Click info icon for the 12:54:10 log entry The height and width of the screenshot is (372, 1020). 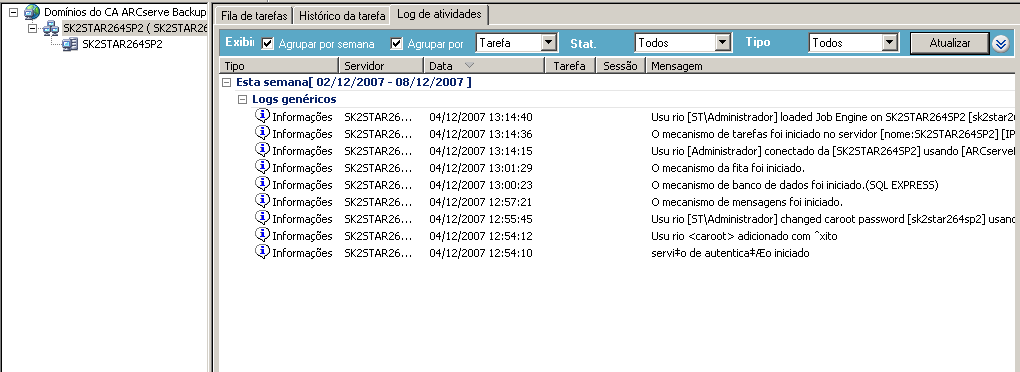tap(262, 251)
